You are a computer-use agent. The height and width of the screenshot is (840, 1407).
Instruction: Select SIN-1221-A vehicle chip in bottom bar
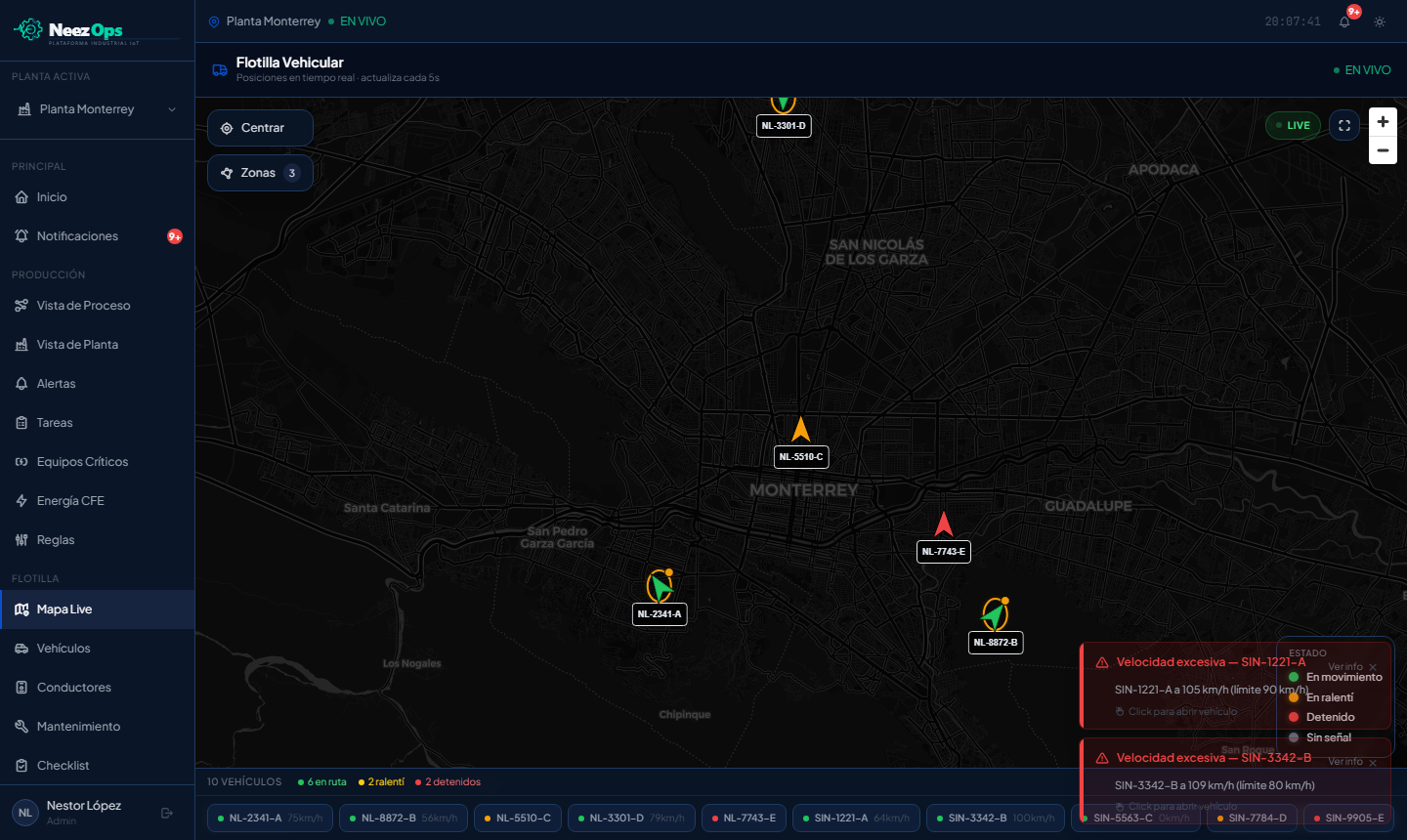[856, 819]
